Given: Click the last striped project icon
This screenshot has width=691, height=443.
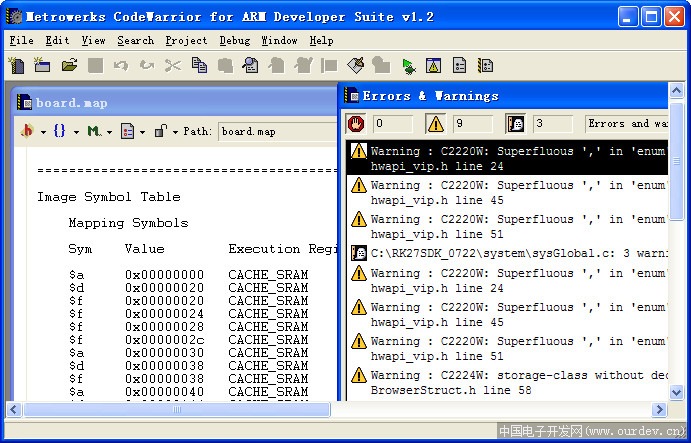Looking at the screenshot, I should [x=485, y=66].
